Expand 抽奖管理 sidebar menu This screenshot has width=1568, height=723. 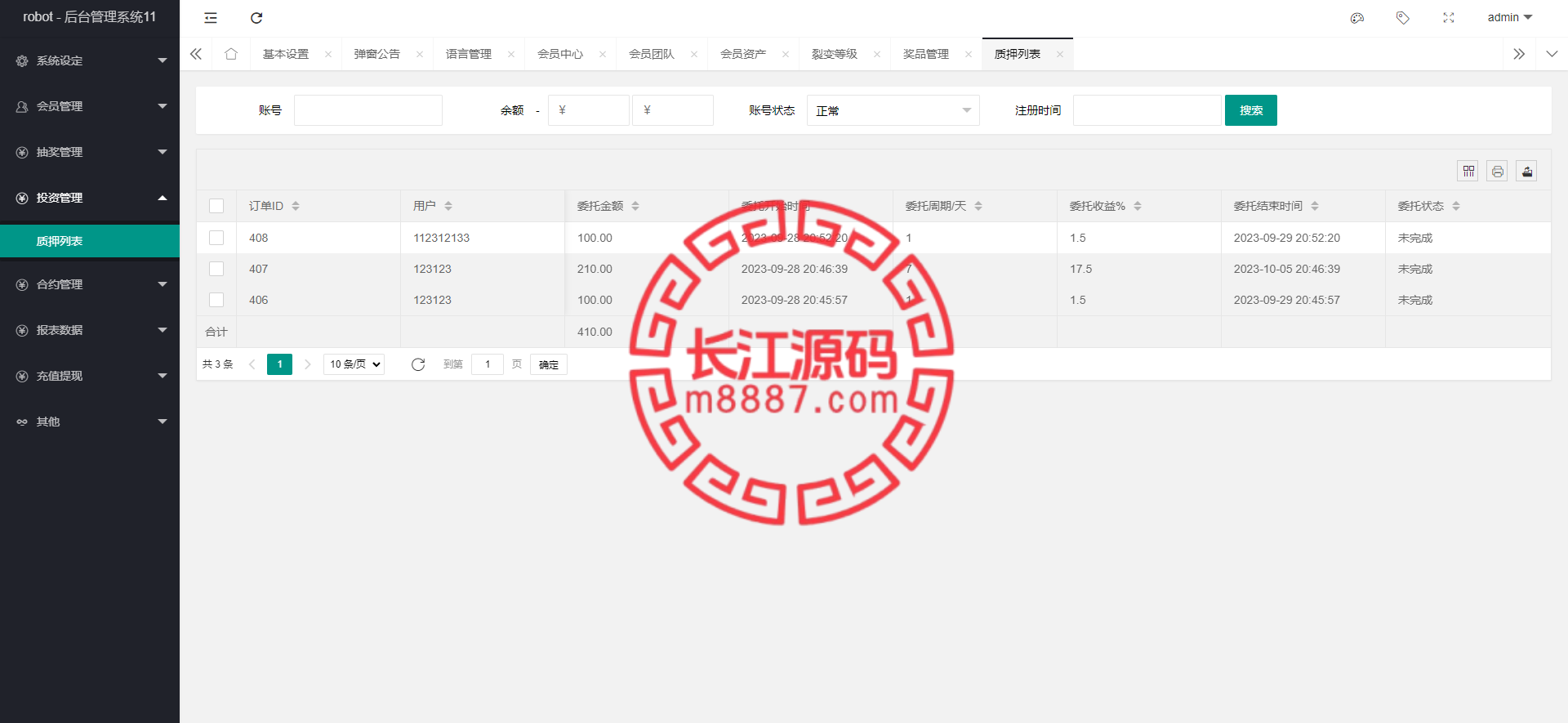[x=90, y=152]
